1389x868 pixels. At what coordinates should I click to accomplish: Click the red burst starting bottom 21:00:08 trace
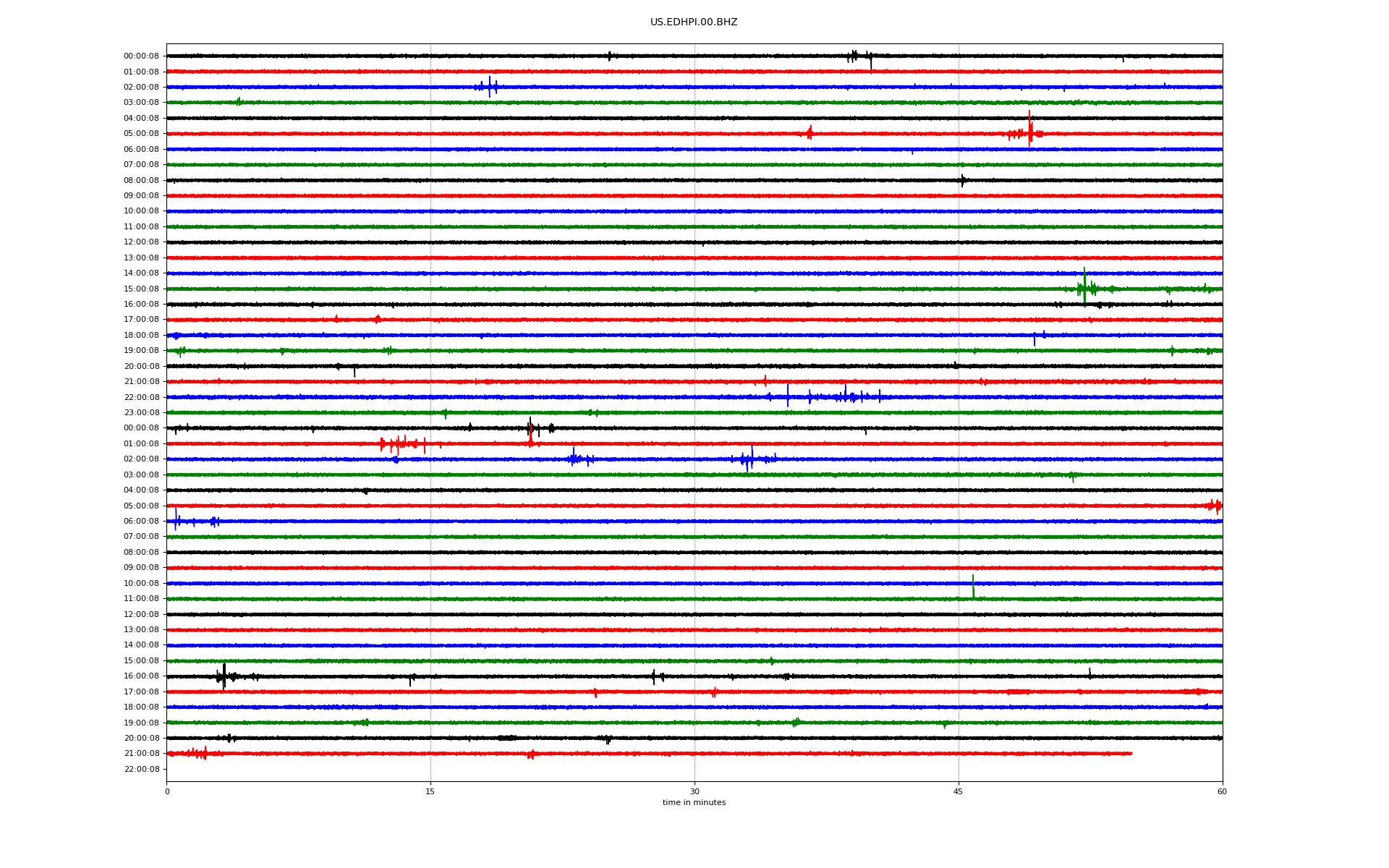(x=198, y=754)
